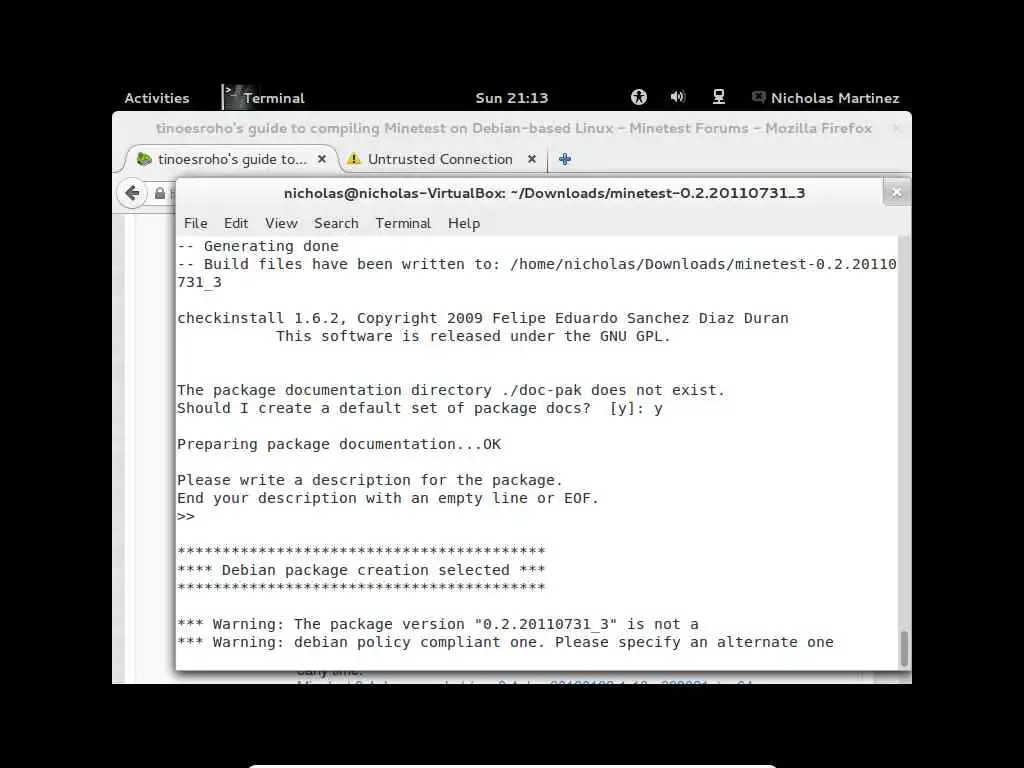Open the terminal Help menu
Screen dimensions: 1024x768
point(464,223)
